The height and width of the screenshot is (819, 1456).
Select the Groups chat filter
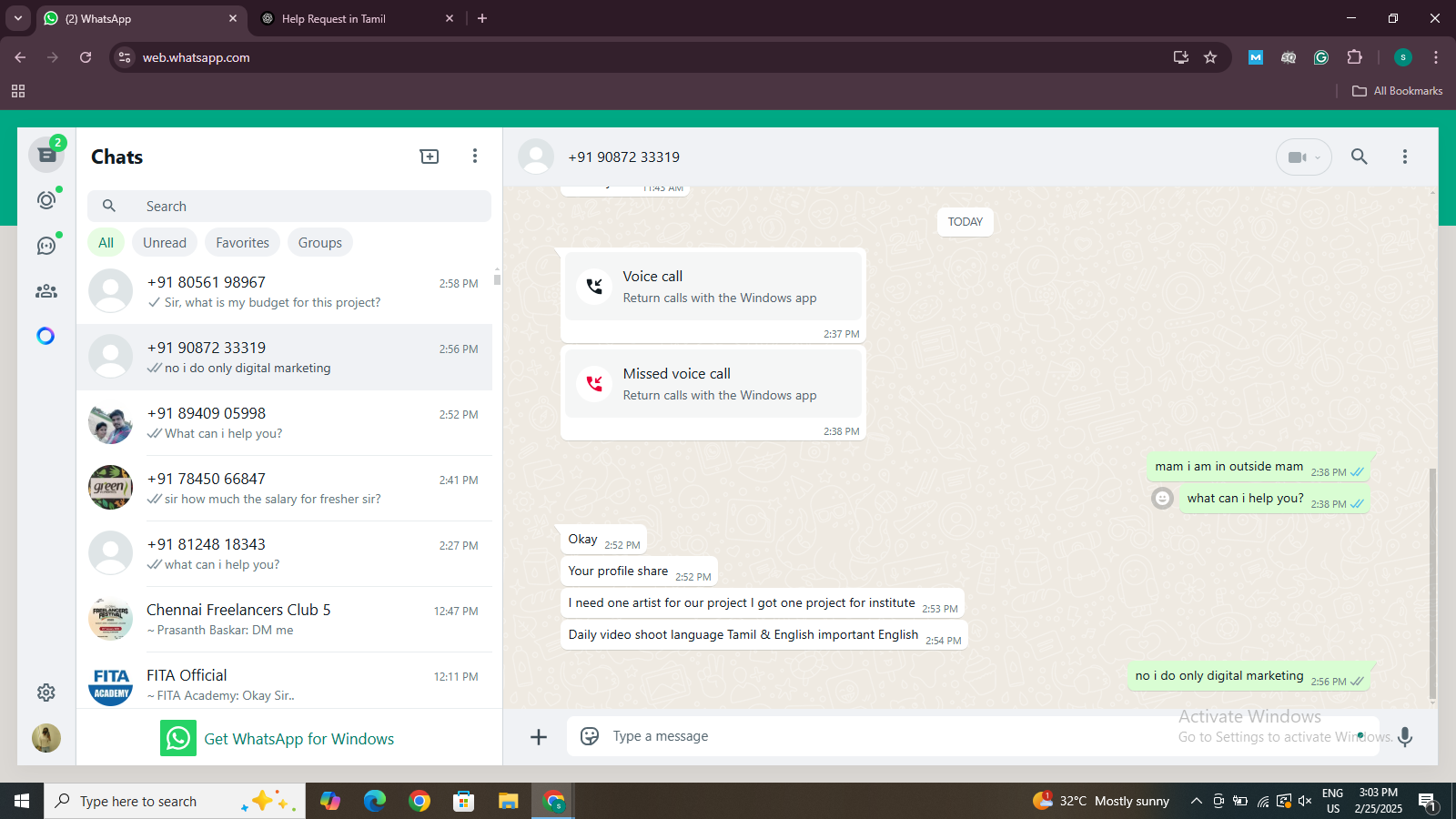click(x=319, y=243)
